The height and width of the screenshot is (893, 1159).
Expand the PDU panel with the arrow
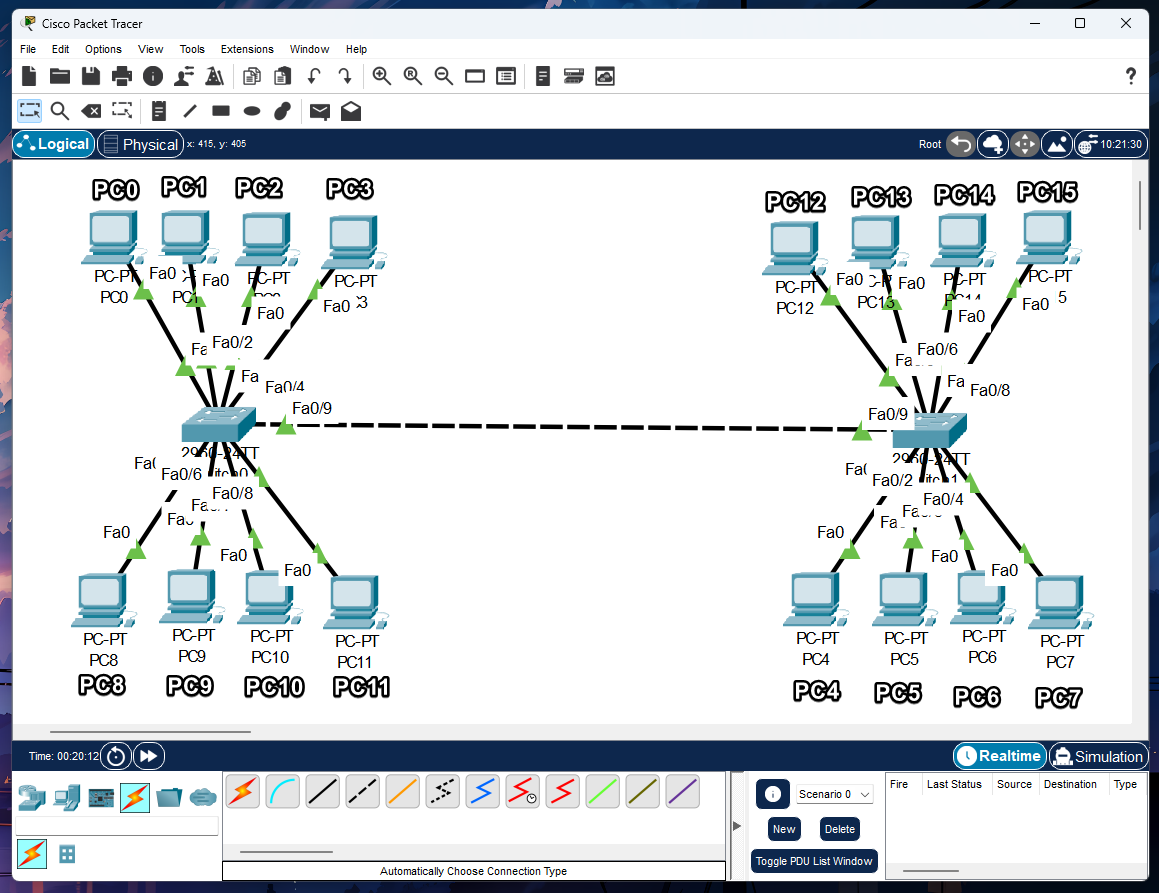pos(736,826)
